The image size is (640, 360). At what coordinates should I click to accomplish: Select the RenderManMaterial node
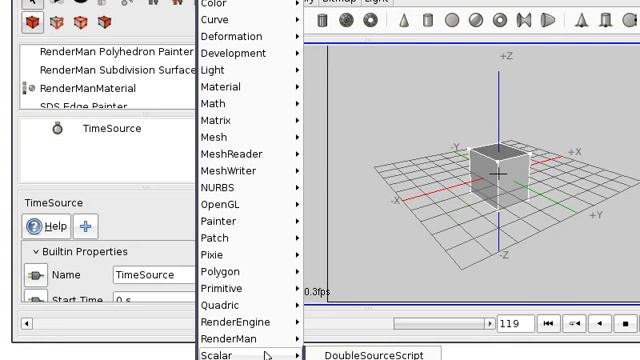[x=88, y=88]
